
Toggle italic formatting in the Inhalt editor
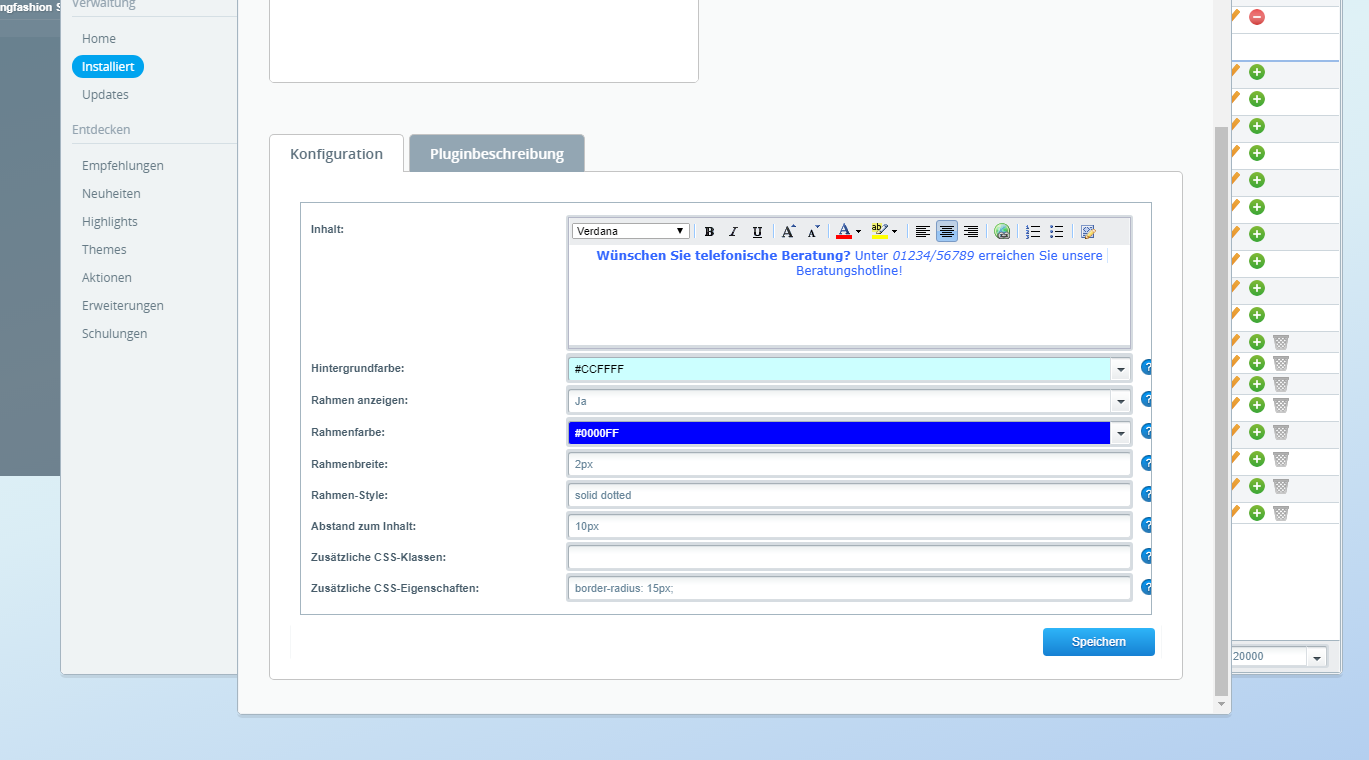pyautogui.click(x=733, y=232)
